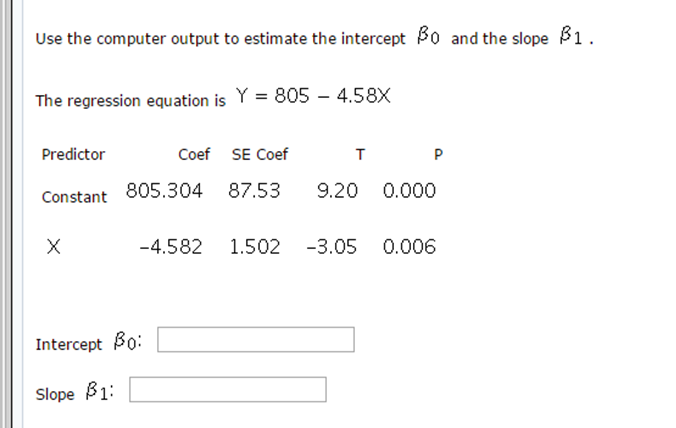Screen dimensions: 676x428
Task: Click the SE Coef column header
Action: pyautogui.click(x=259, y=154)
